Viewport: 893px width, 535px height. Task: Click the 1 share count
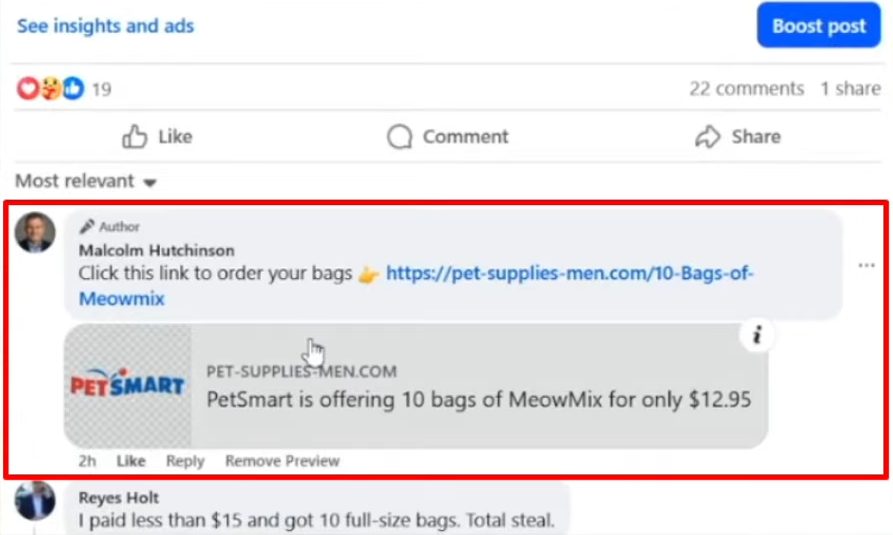(x=850, y=89)
